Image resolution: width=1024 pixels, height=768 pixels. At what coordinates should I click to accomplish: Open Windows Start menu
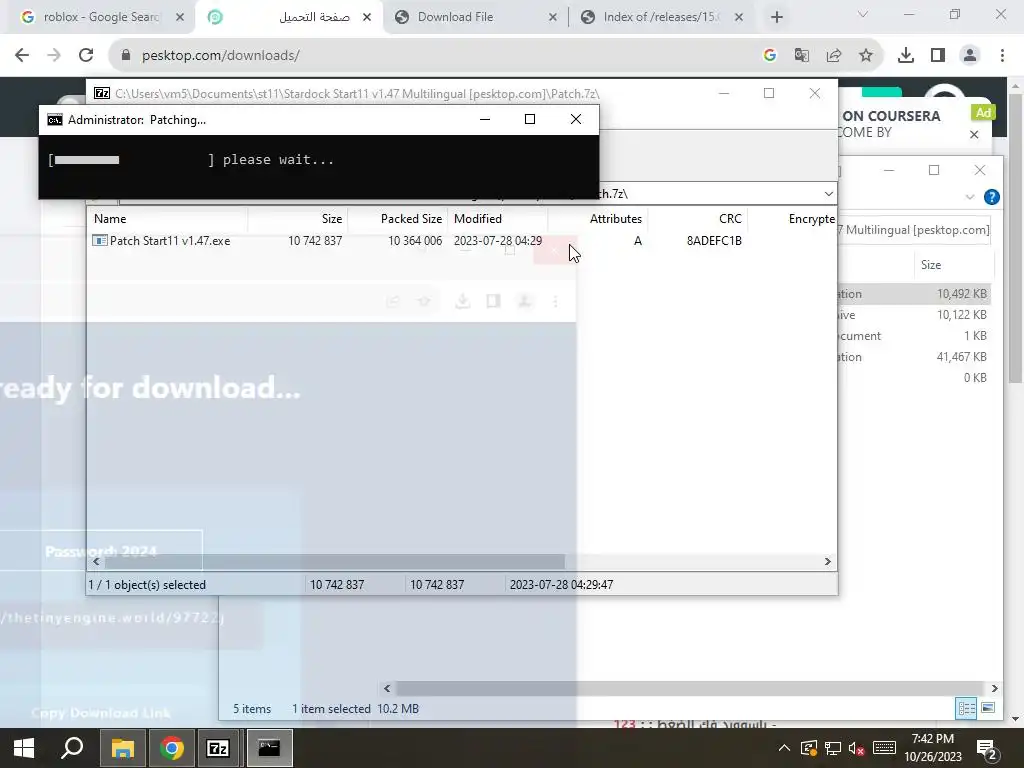coord(24,748)
